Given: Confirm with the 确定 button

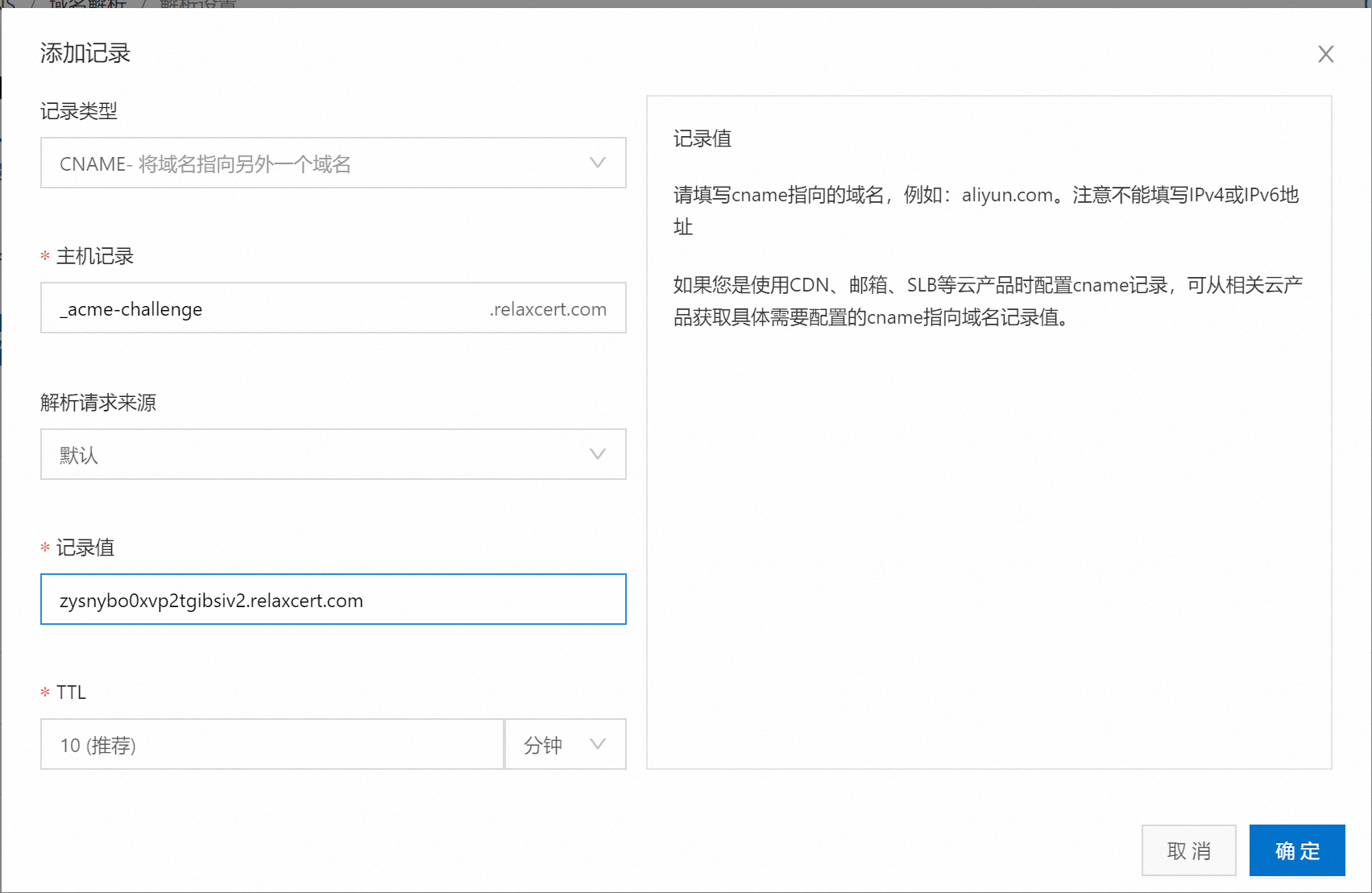Looking at the screenshot, I should coord(1297,850).
